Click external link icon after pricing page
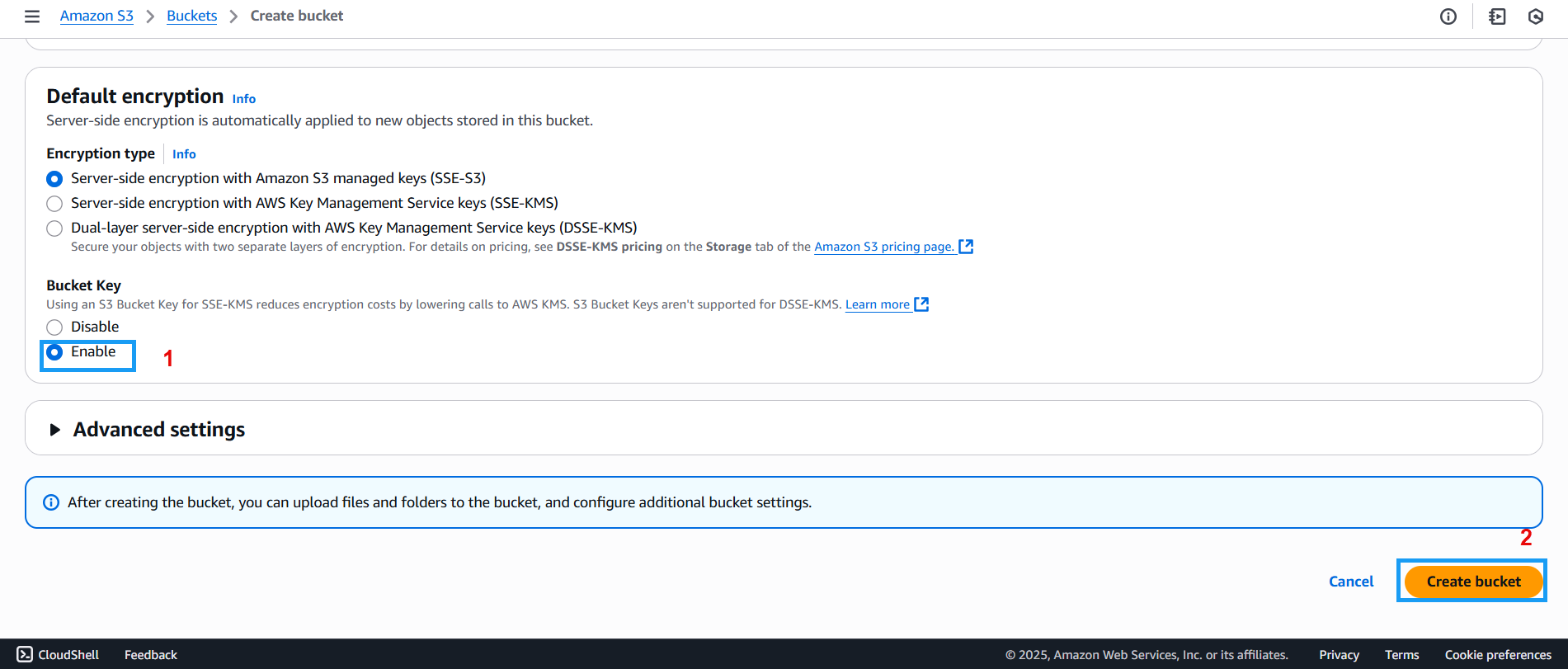This screenshot has height=669, width=1568. click(x=966, y=247)
